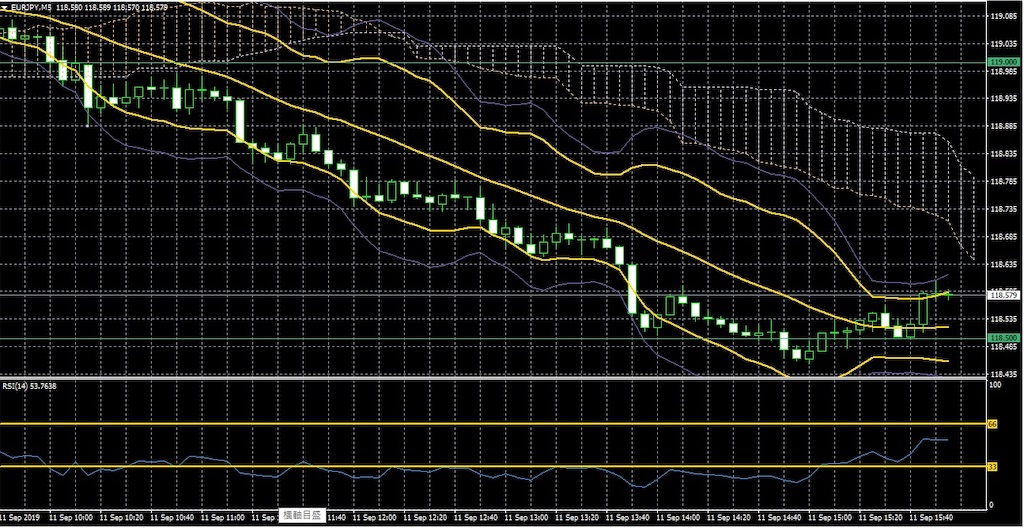Click the 11 Sep 15:40 time label
Screen dimensions: 1024x528
click(931, 517)
